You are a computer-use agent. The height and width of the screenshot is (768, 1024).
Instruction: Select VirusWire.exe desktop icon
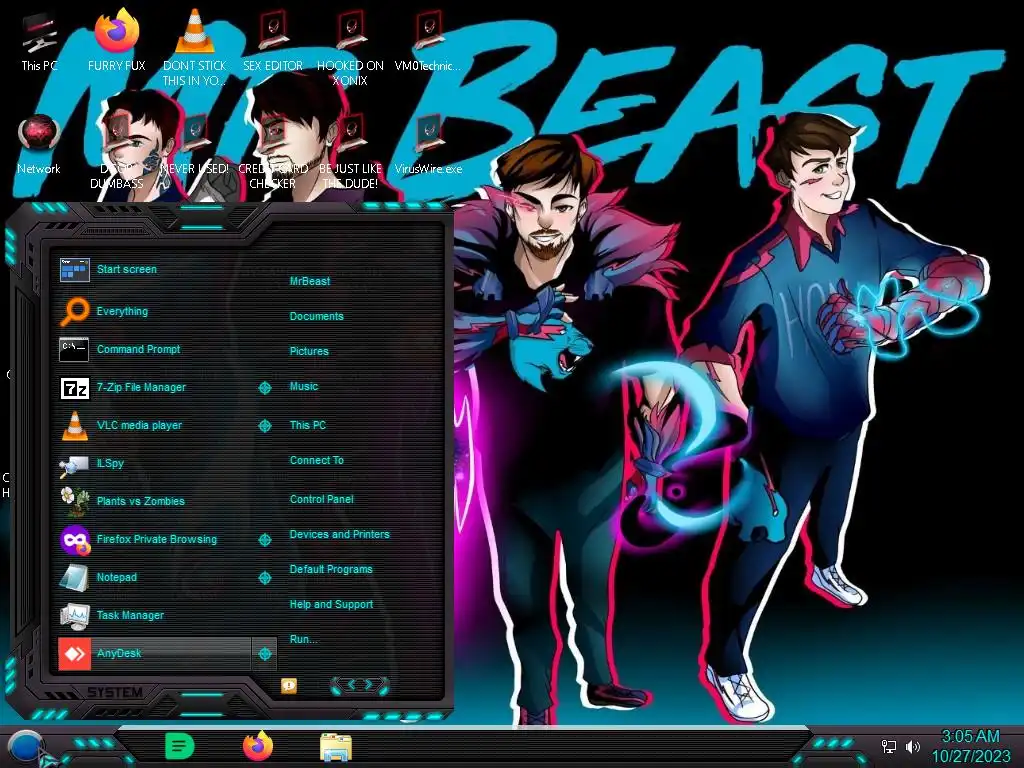428,145
